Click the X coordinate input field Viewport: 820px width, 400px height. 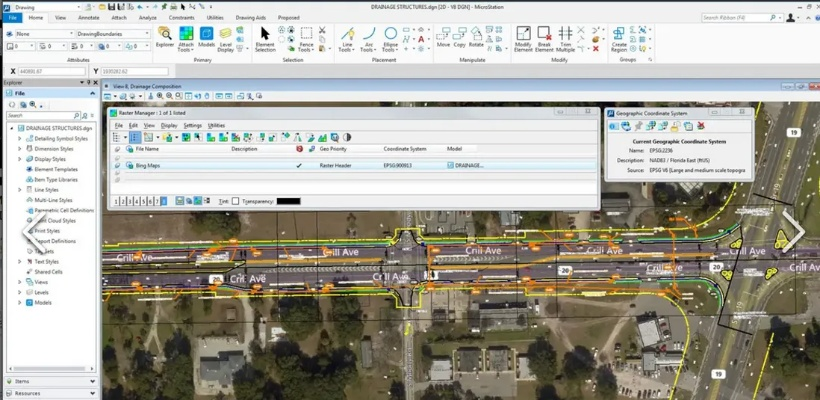(x=52, y=71)
